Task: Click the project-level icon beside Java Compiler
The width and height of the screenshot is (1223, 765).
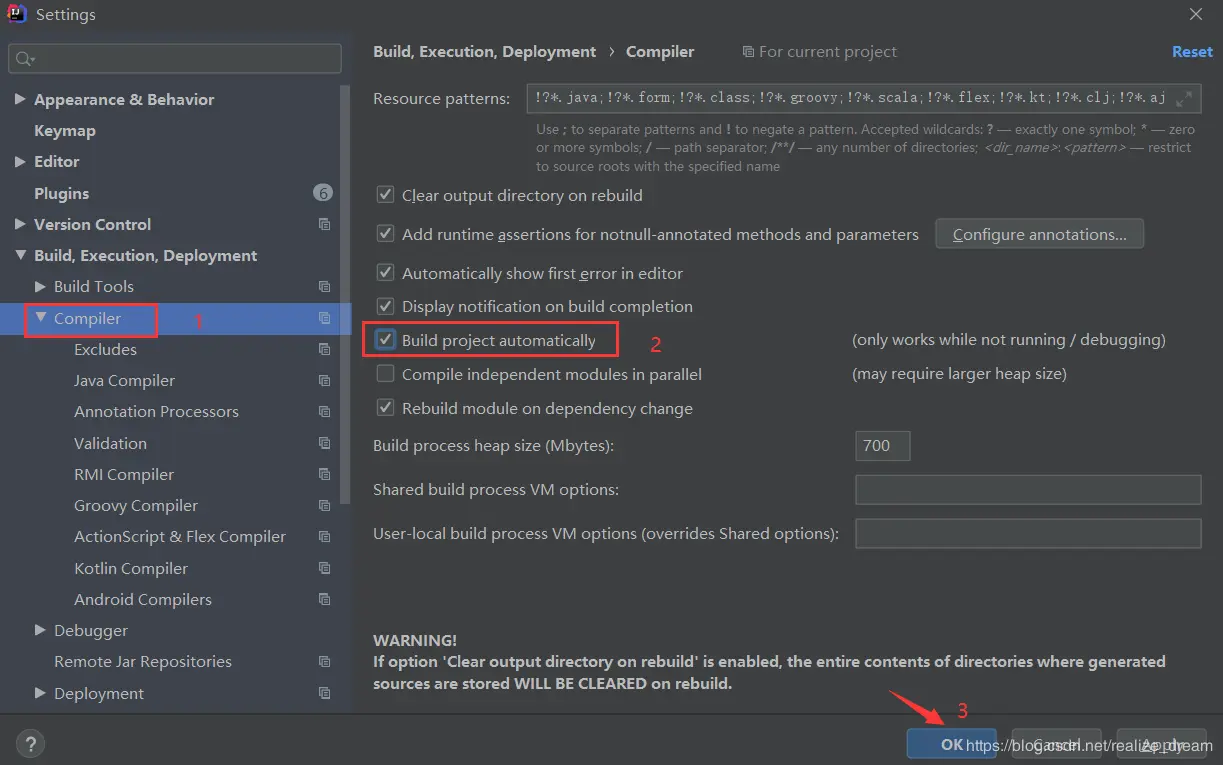Action: click(x=324, y=380)
